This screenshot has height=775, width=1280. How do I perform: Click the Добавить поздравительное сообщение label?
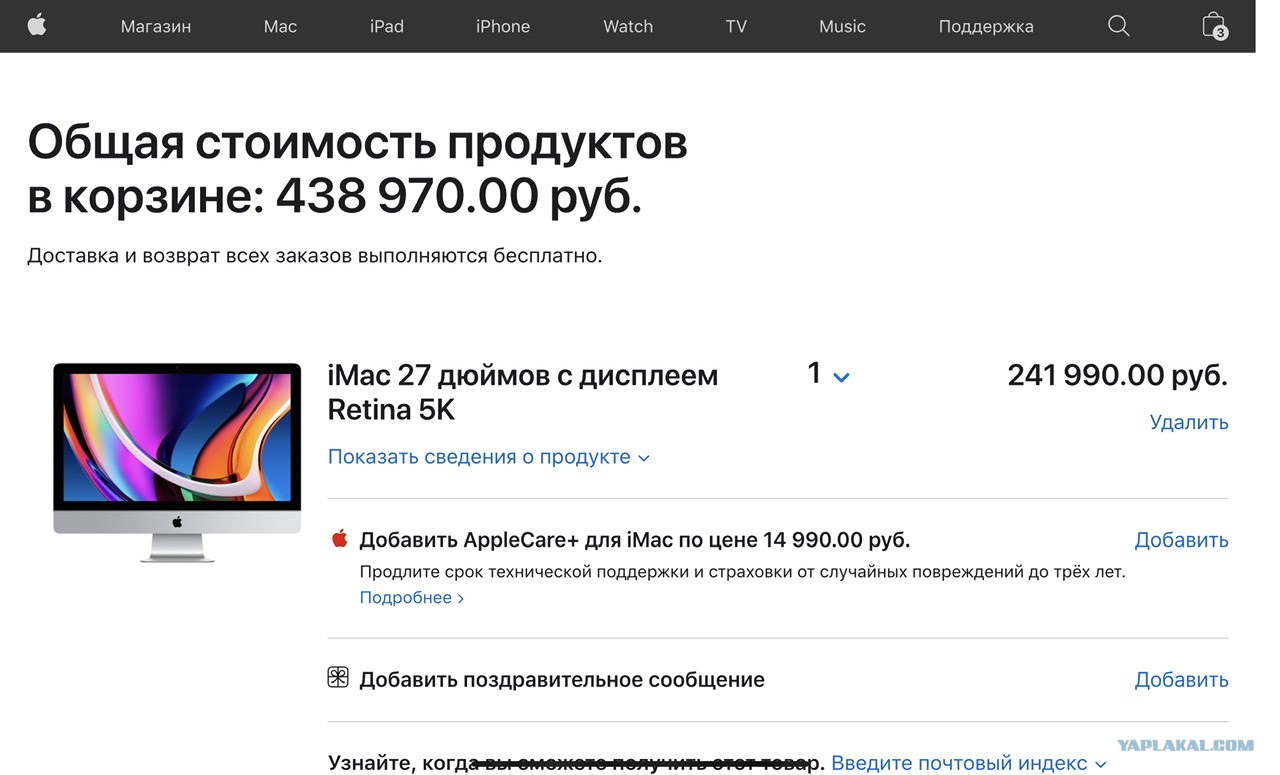click(562, 680)
